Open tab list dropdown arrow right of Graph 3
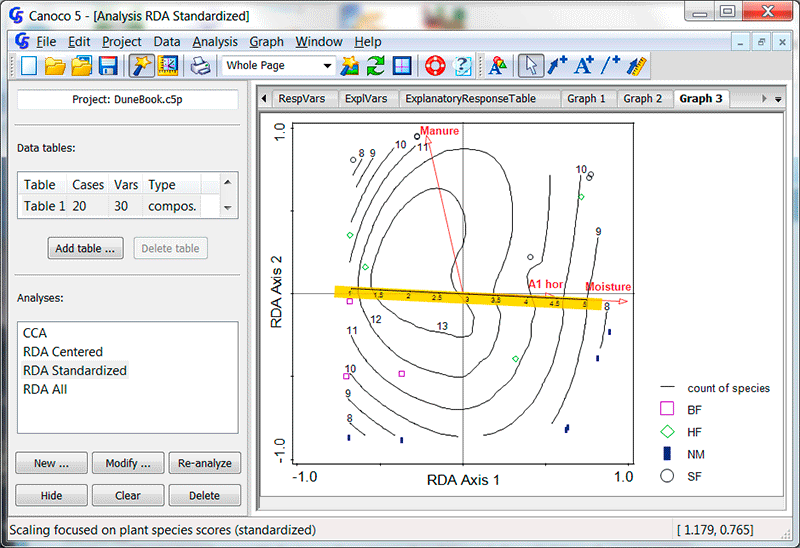Image resolution: width=800 pixels, height=548 pixels. tap(777, 99)
